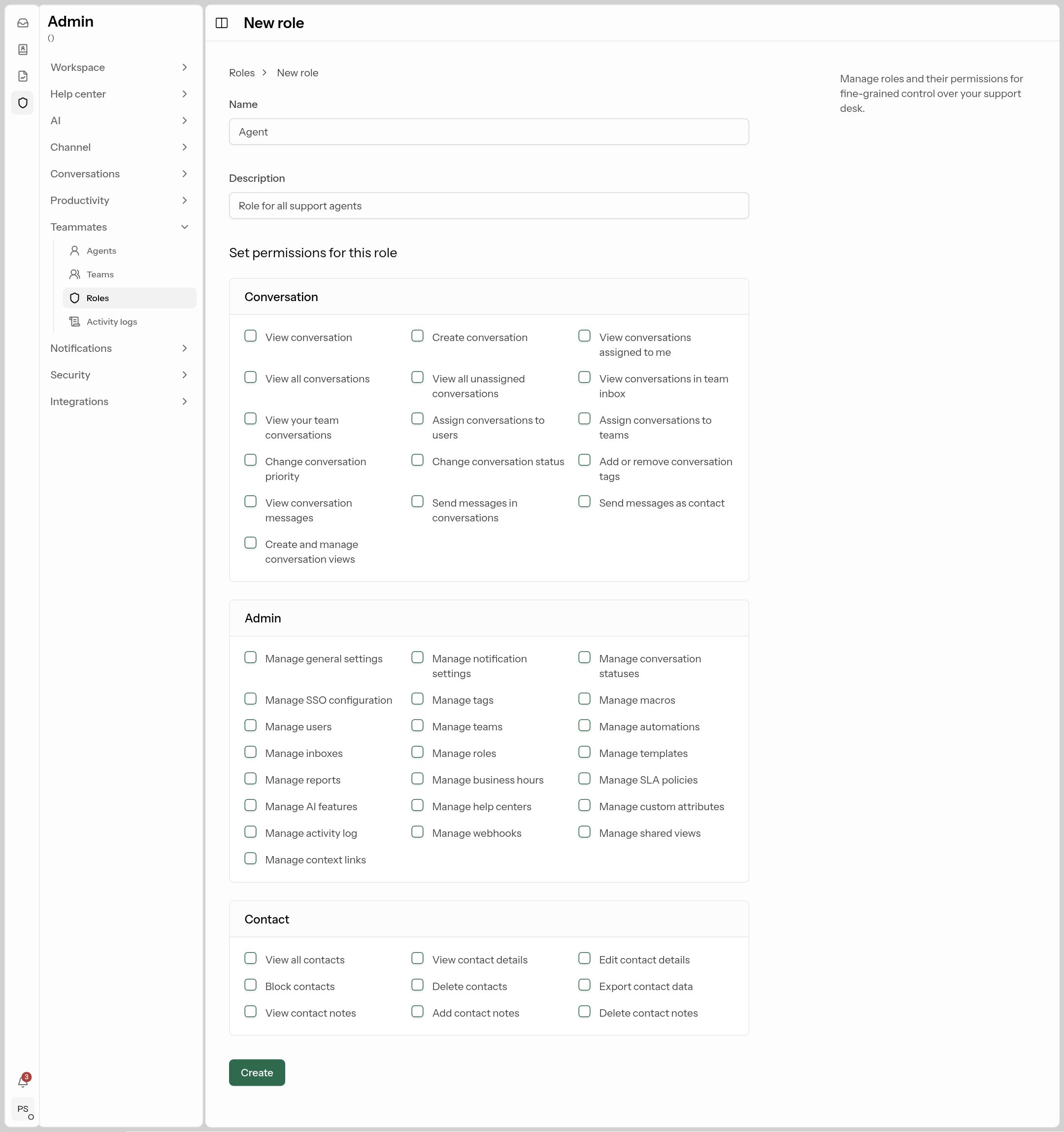Screen dimensions: 1064x1132
Task: Click the Teams people icon
Action: point(74,274)
